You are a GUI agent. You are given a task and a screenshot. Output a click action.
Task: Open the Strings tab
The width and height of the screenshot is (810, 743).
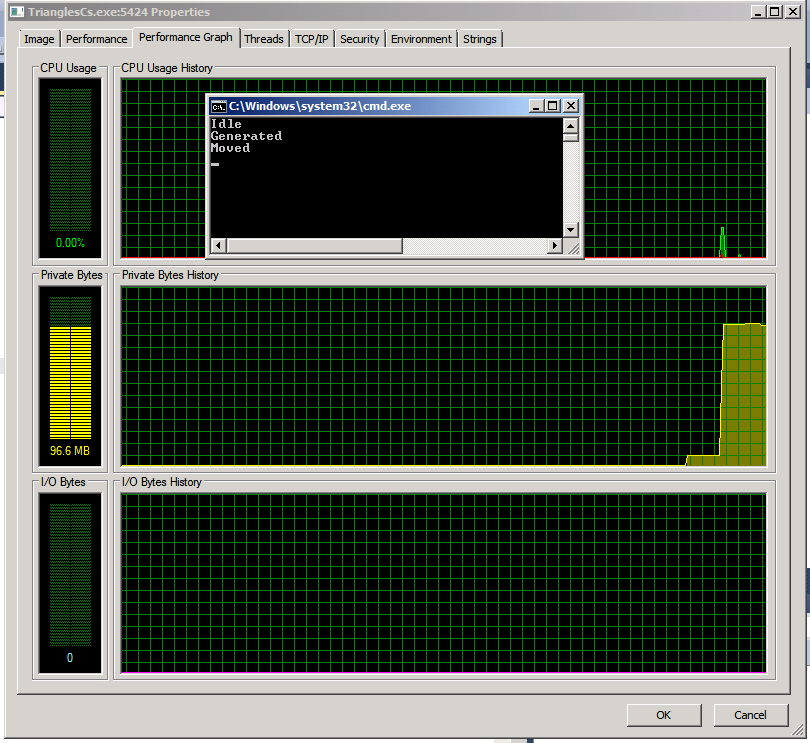tap(479, 39)
